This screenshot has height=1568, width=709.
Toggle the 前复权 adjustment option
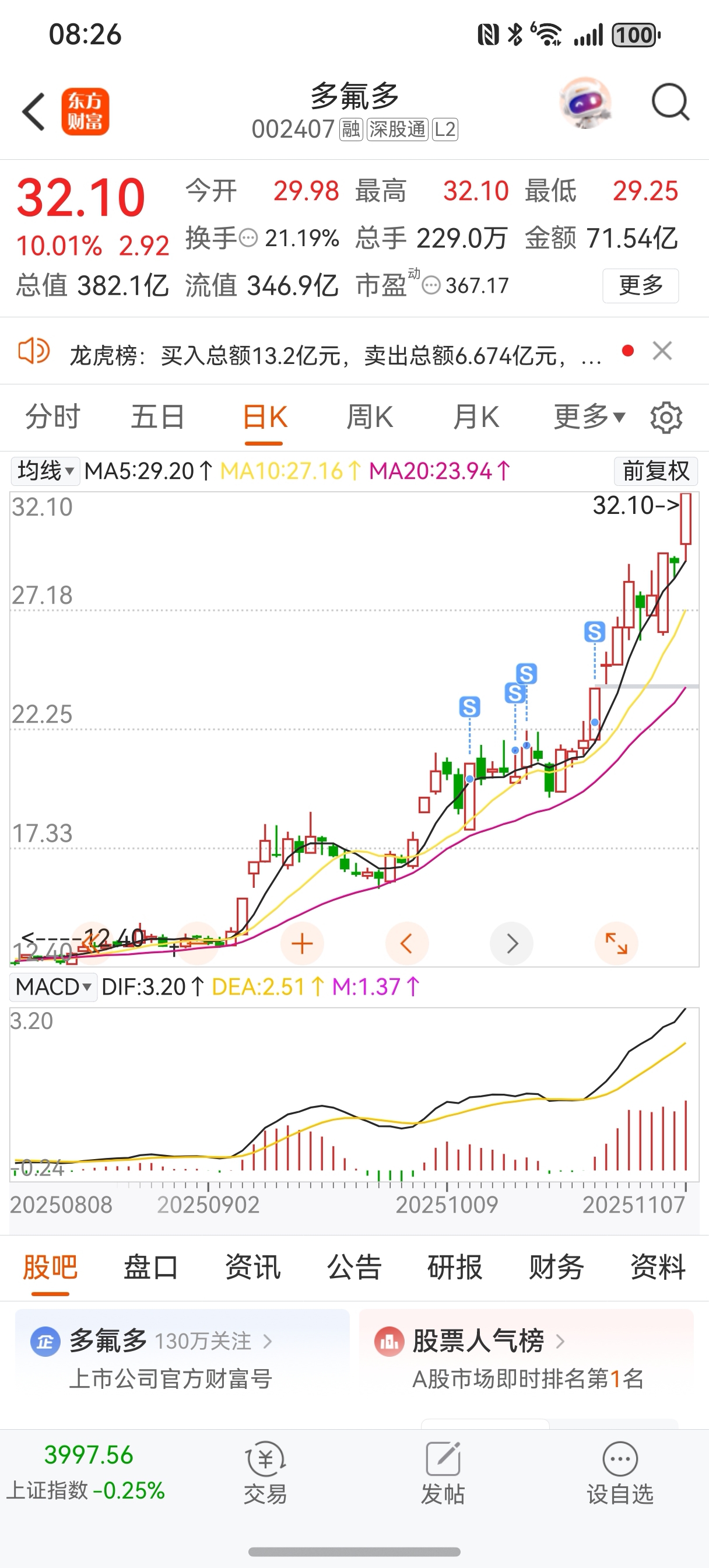pyautogui.click(x=656, y=471)
